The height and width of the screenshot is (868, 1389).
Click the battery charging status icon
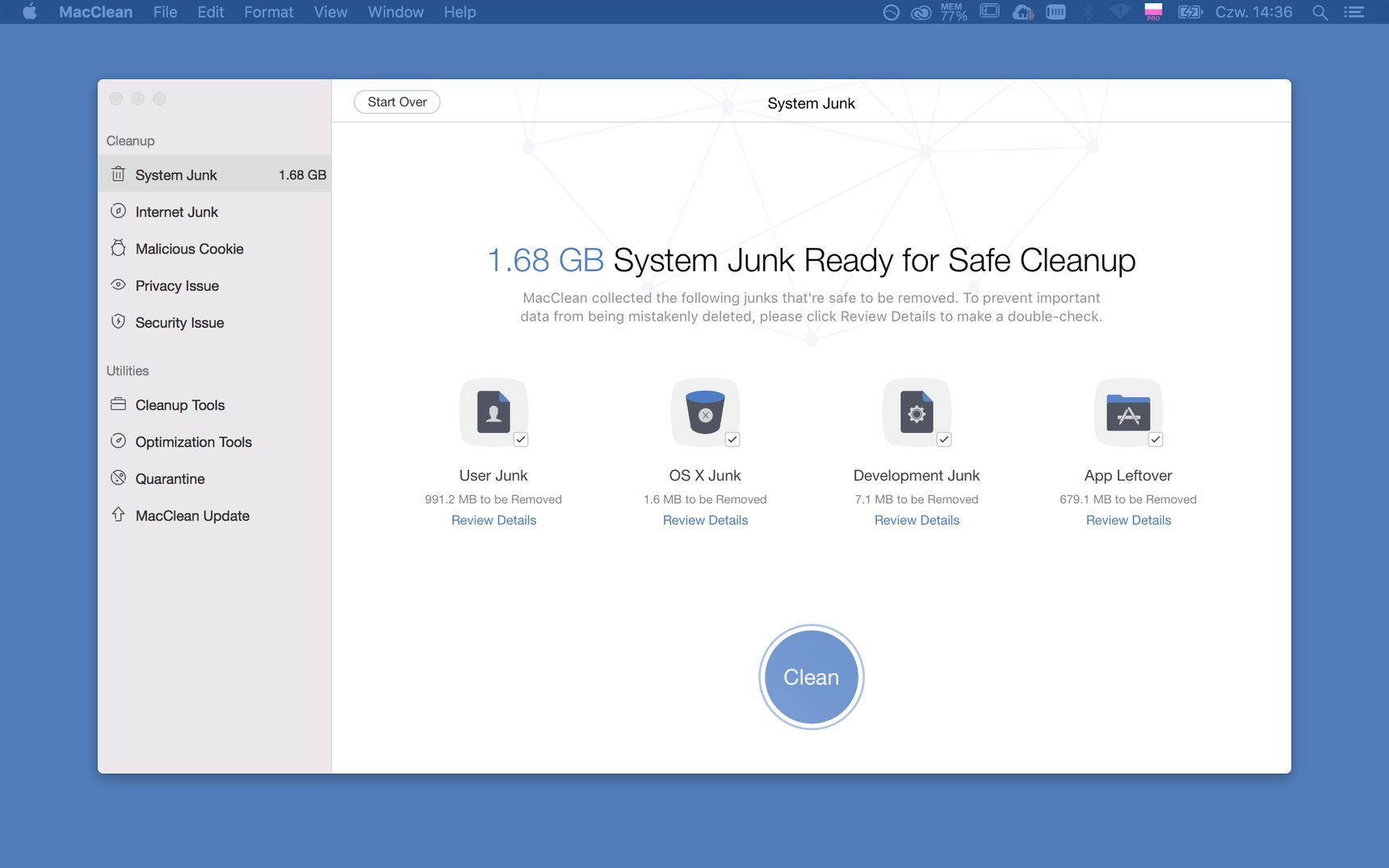[1190, 12]
